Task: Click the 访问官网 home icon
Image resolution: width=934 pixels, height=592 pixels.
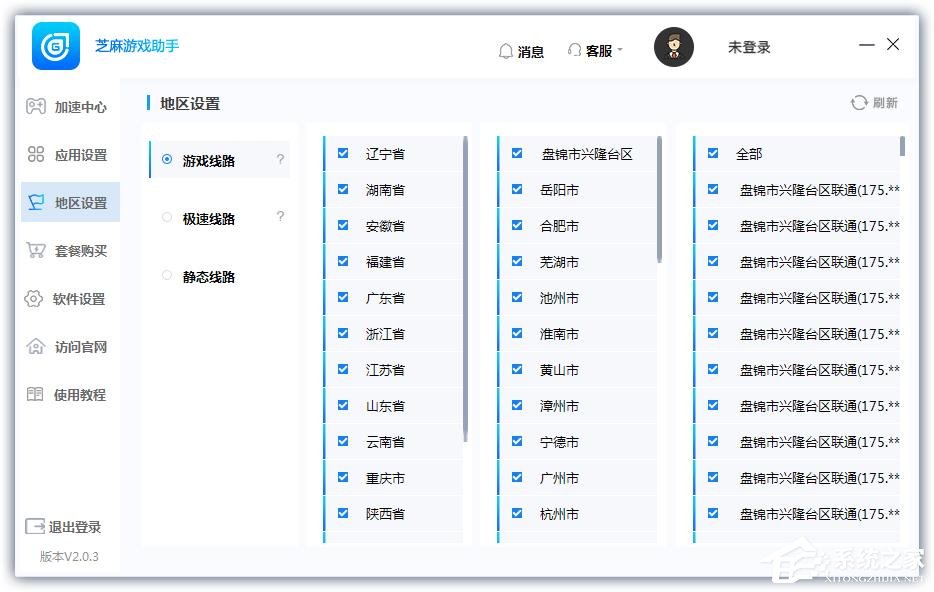Action: click(x=35, y=346)
